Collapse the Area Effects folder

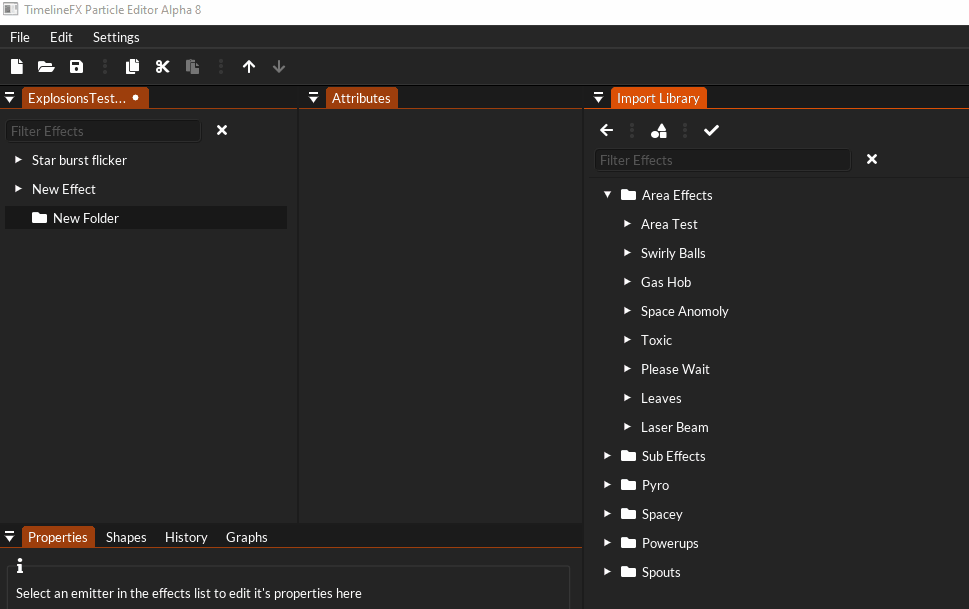click(607, 195)
